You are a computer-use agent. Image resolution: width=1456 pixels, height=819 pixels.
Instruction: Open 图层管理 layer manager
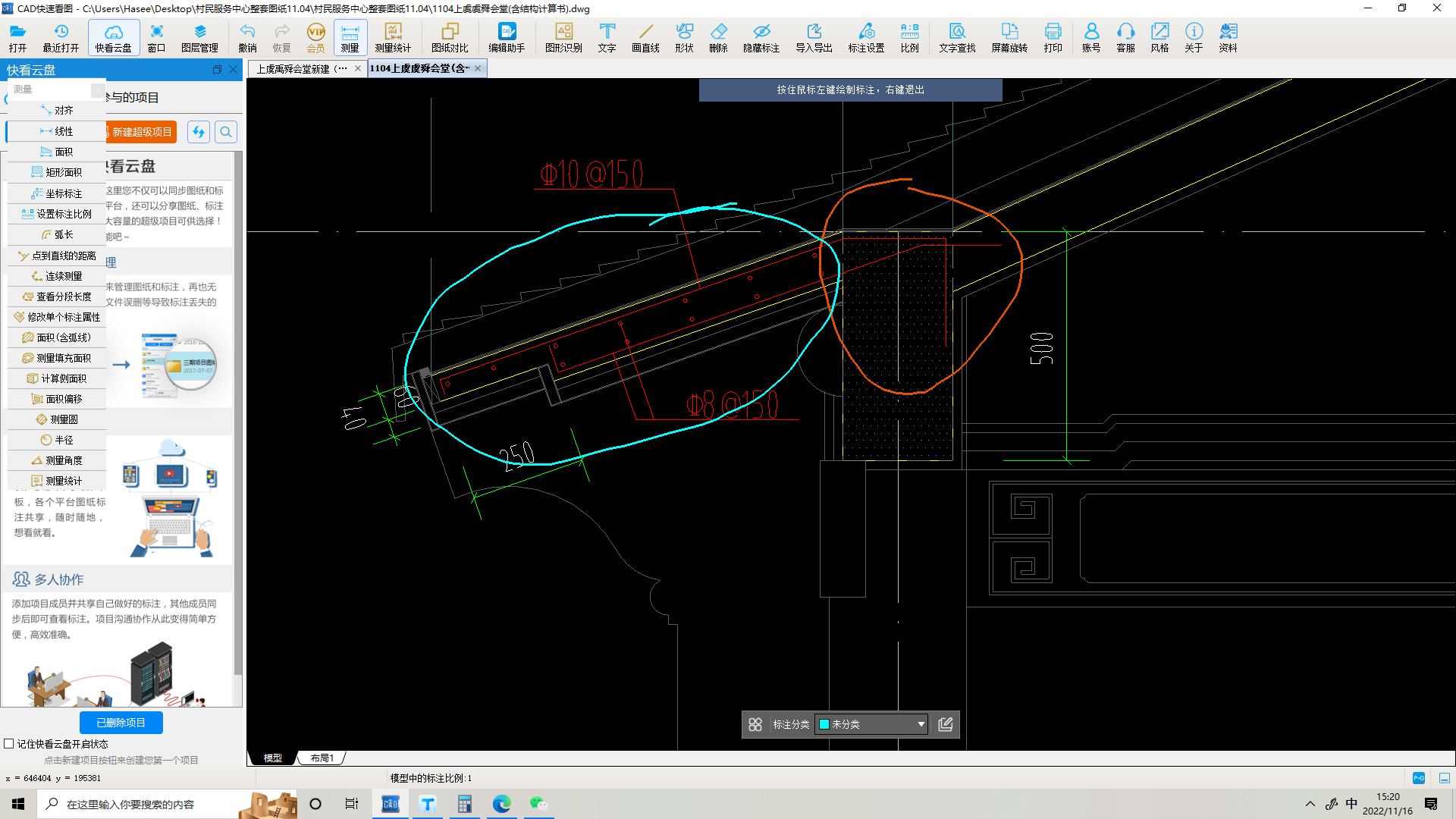click(x=199, y=37)
